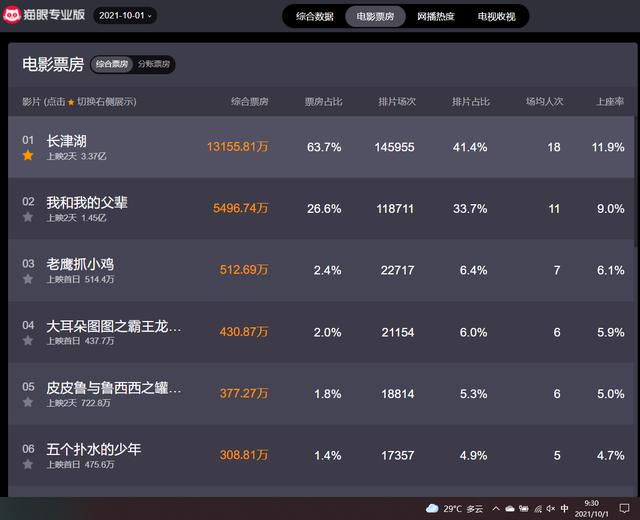Click the box office value 13155.81万
Image resolution: width=640 pixels, height=520 pixels.
click(238, 147)
